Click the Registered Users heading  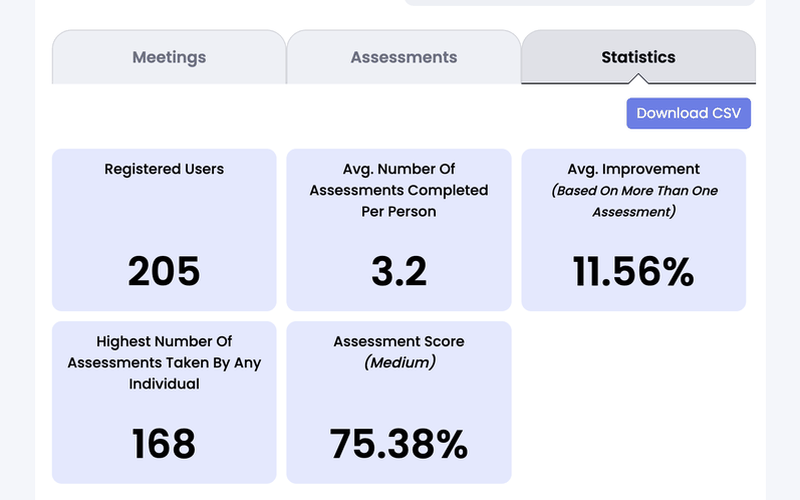tap(164, 169)
